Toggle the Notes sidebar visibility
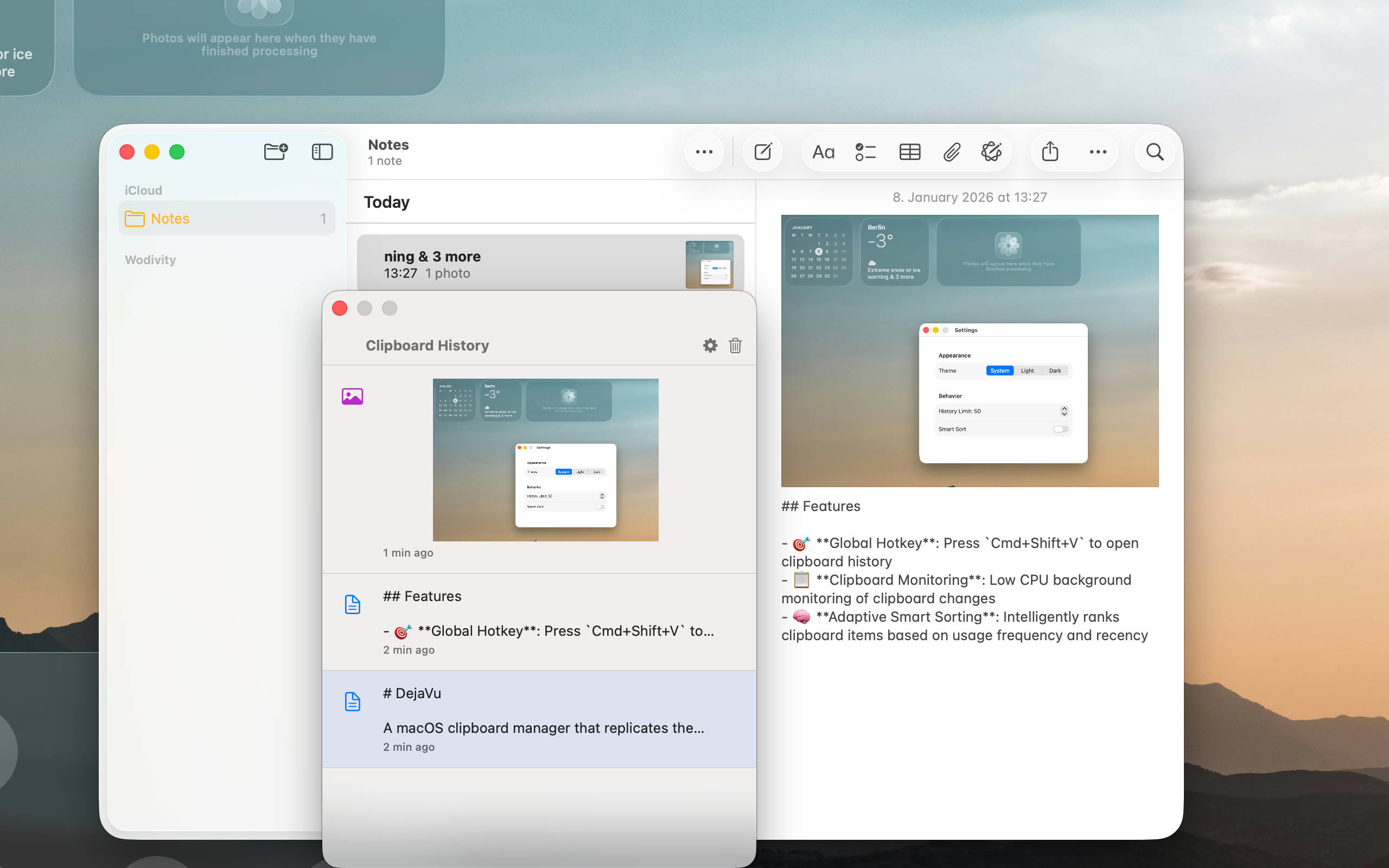 (322, 151)
